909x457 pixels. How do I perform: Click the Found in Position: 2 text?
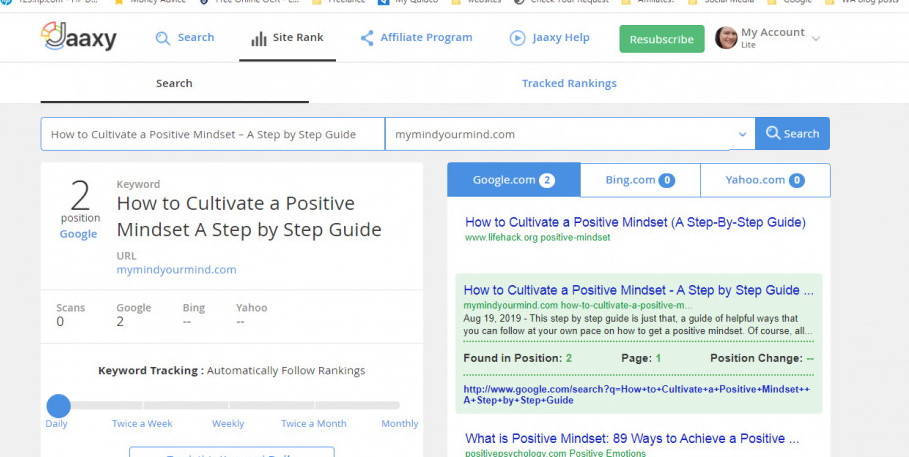click(x=518, y=358)
